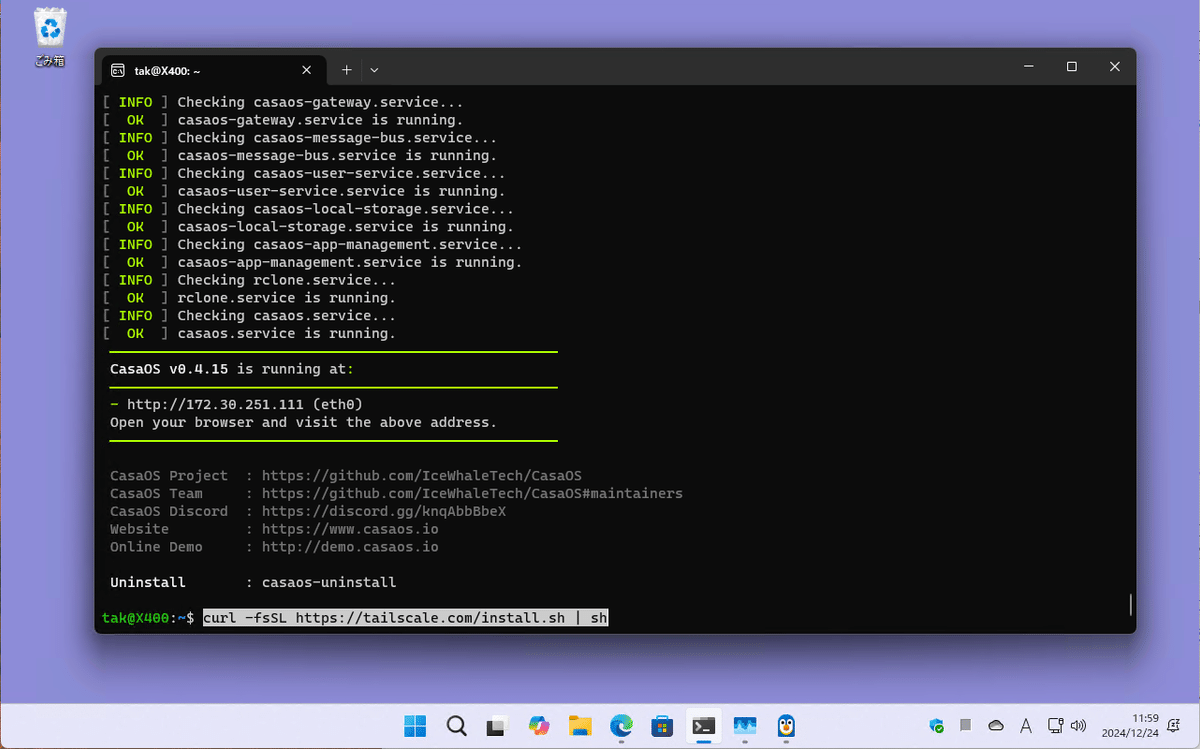Open a new terminal tab with plus button
1200x749 pixels.
point(346,70)
